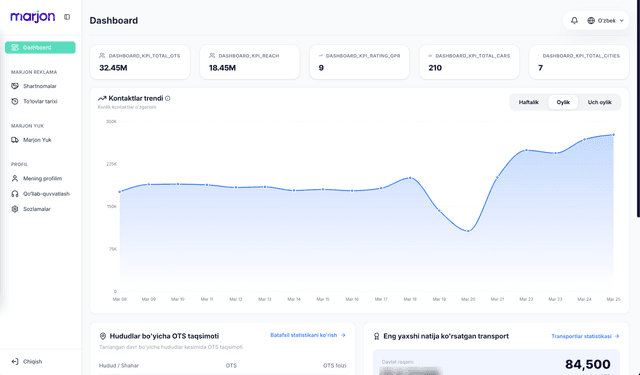640x375 pixels.
Task: Click the Mar 22 data point
Action: point(526,150)
